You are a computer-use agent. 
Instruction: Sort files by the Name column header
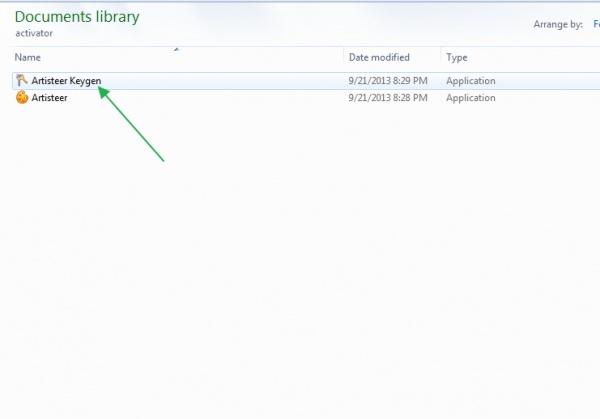tap(28, 57)
